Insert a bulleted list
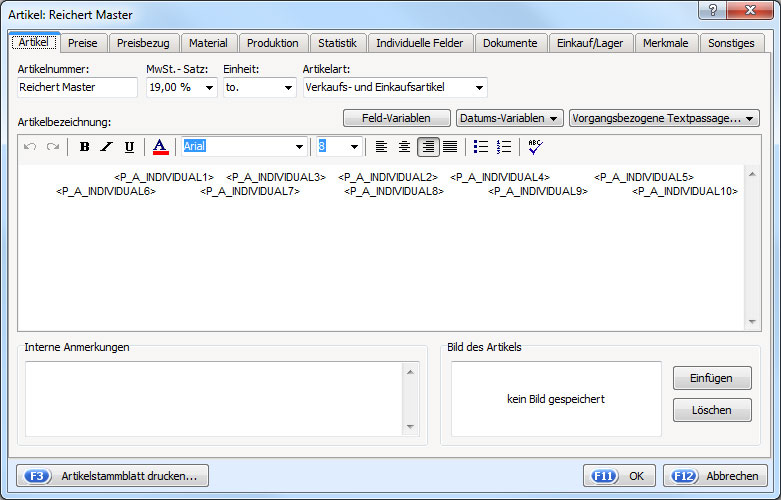 [481, 146]
